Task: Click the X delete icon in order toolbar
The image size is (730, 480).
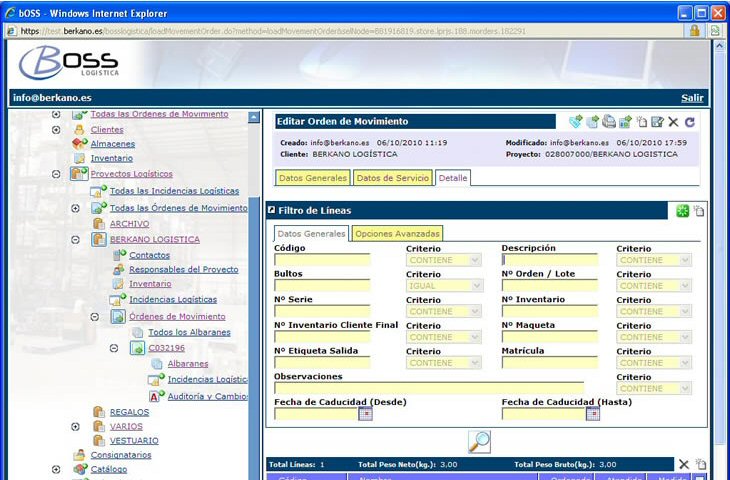Action: pos(673,122)
